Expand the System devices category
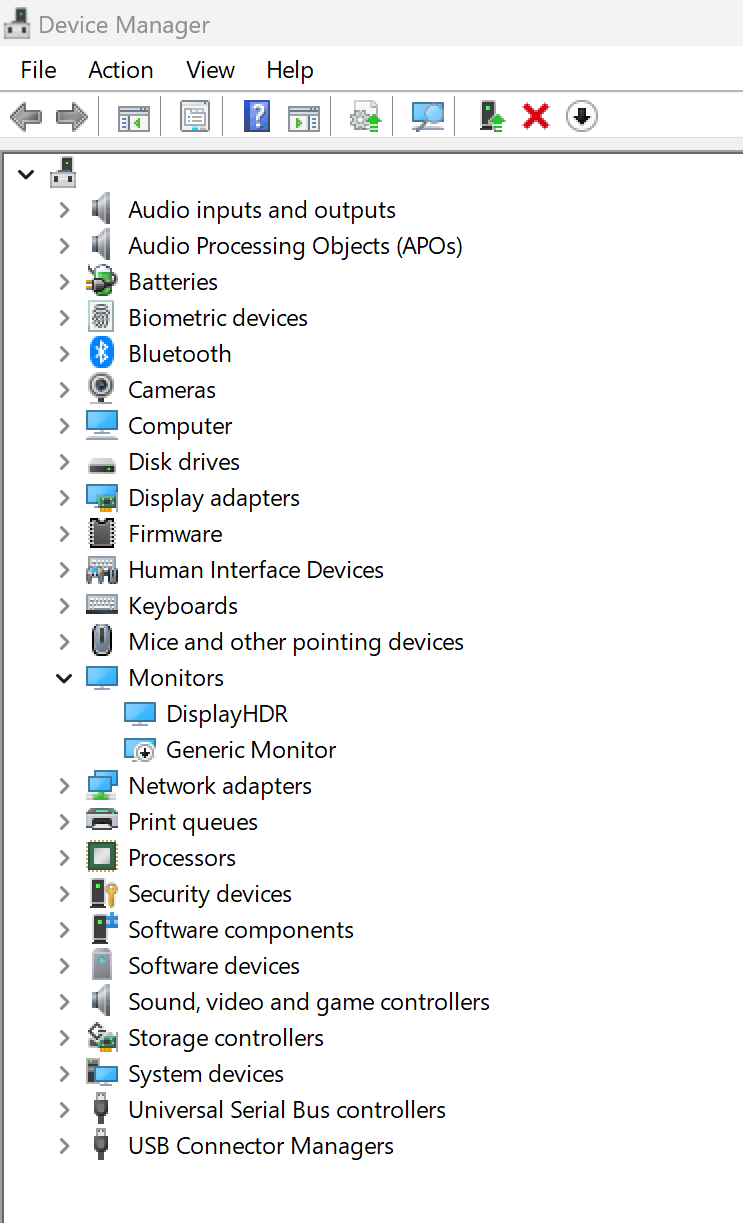 pos(64,1073)
